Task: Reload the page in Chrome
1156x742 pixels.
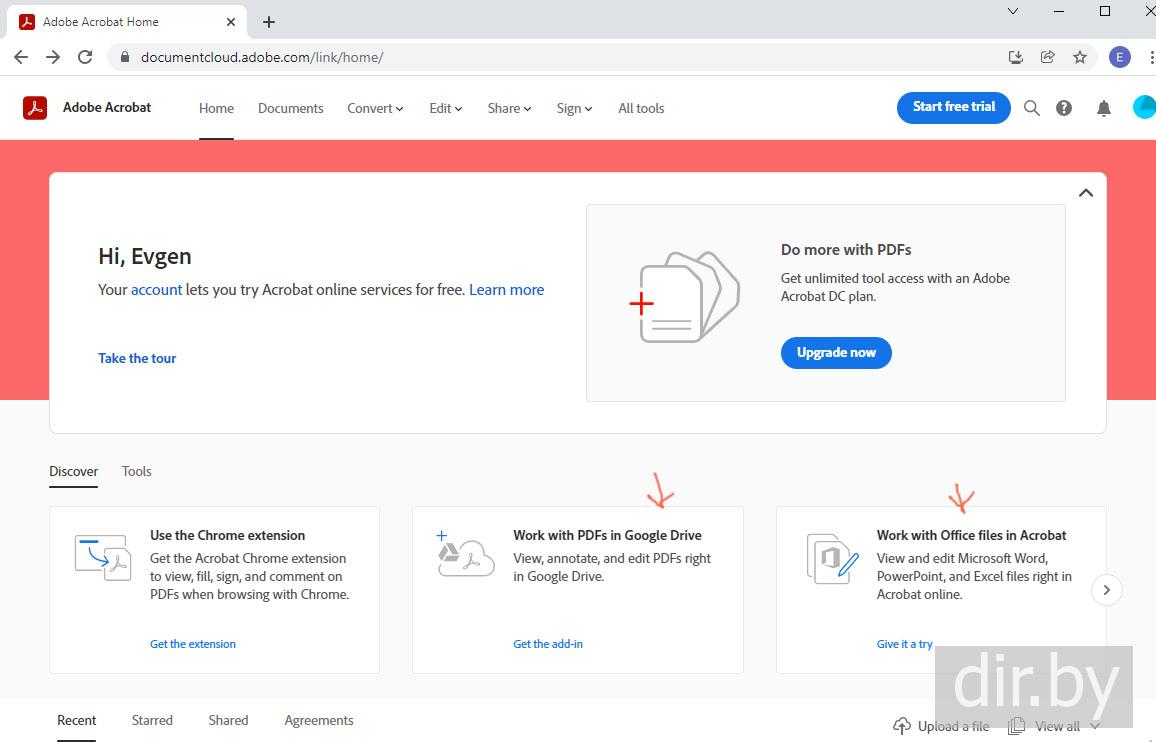Action: click(x=85, y=57)
